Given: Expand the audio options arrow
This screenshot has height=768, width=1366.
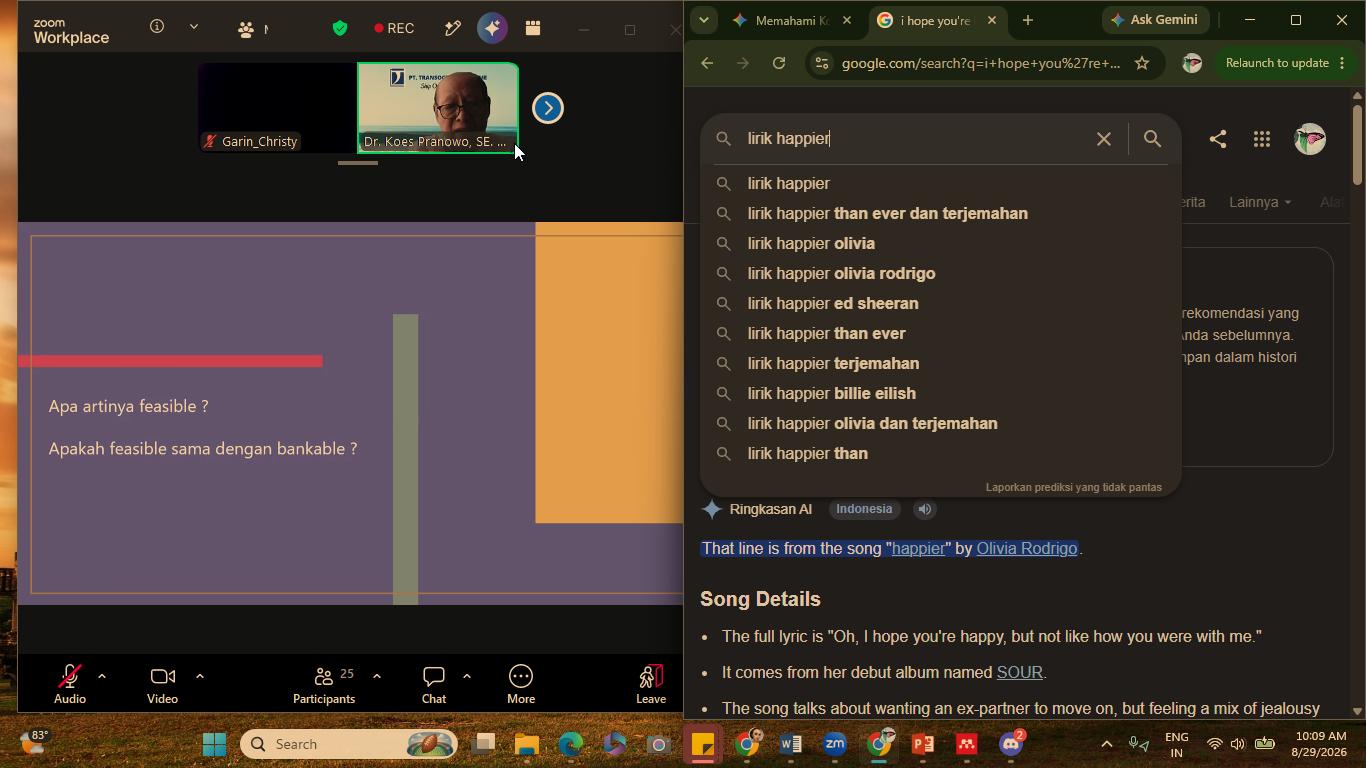Looking at the screenshot, I should click(101, 677).
